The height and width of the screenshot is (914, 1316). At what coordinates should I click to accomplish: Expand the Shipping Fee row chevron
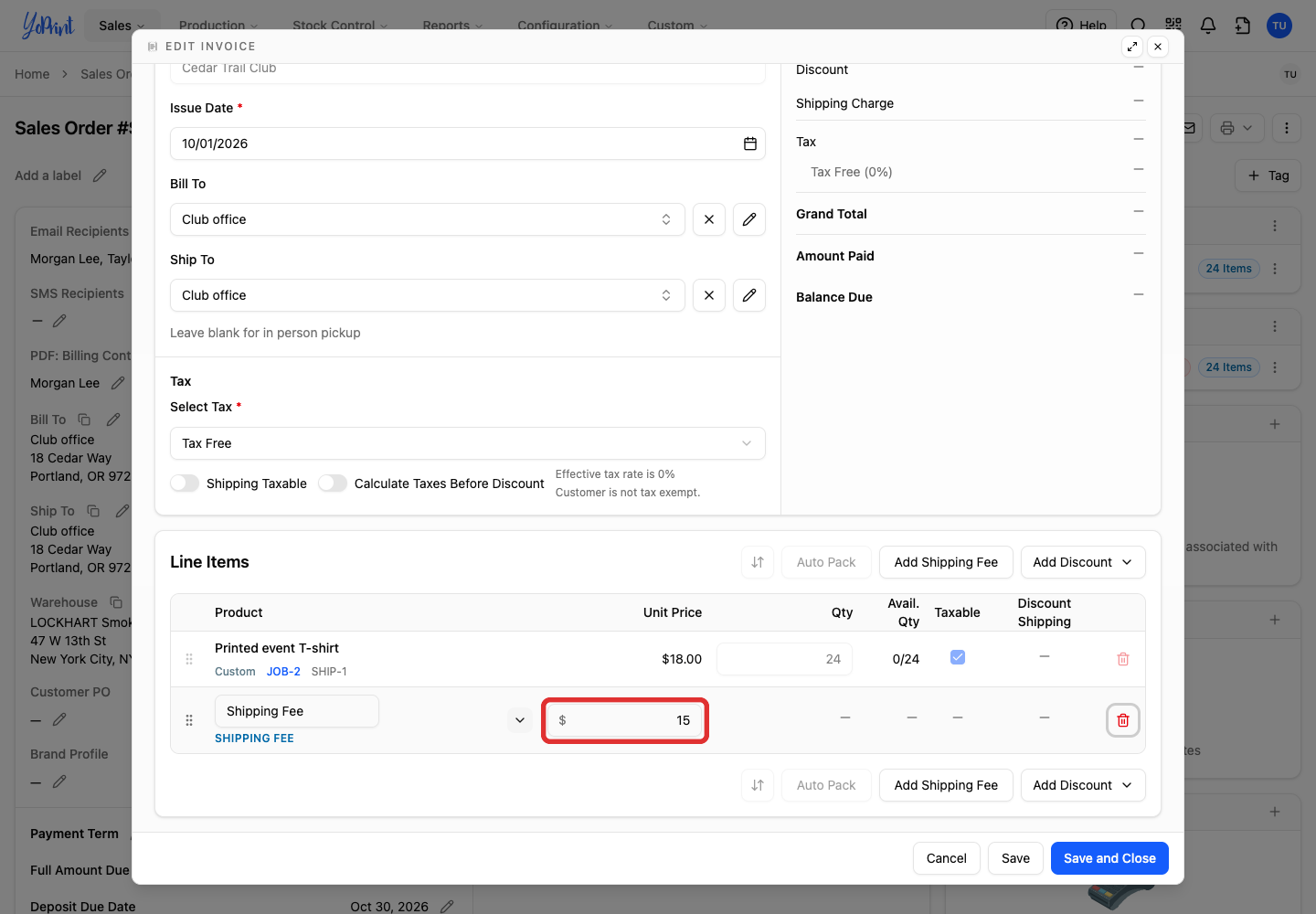click(520, 720)
